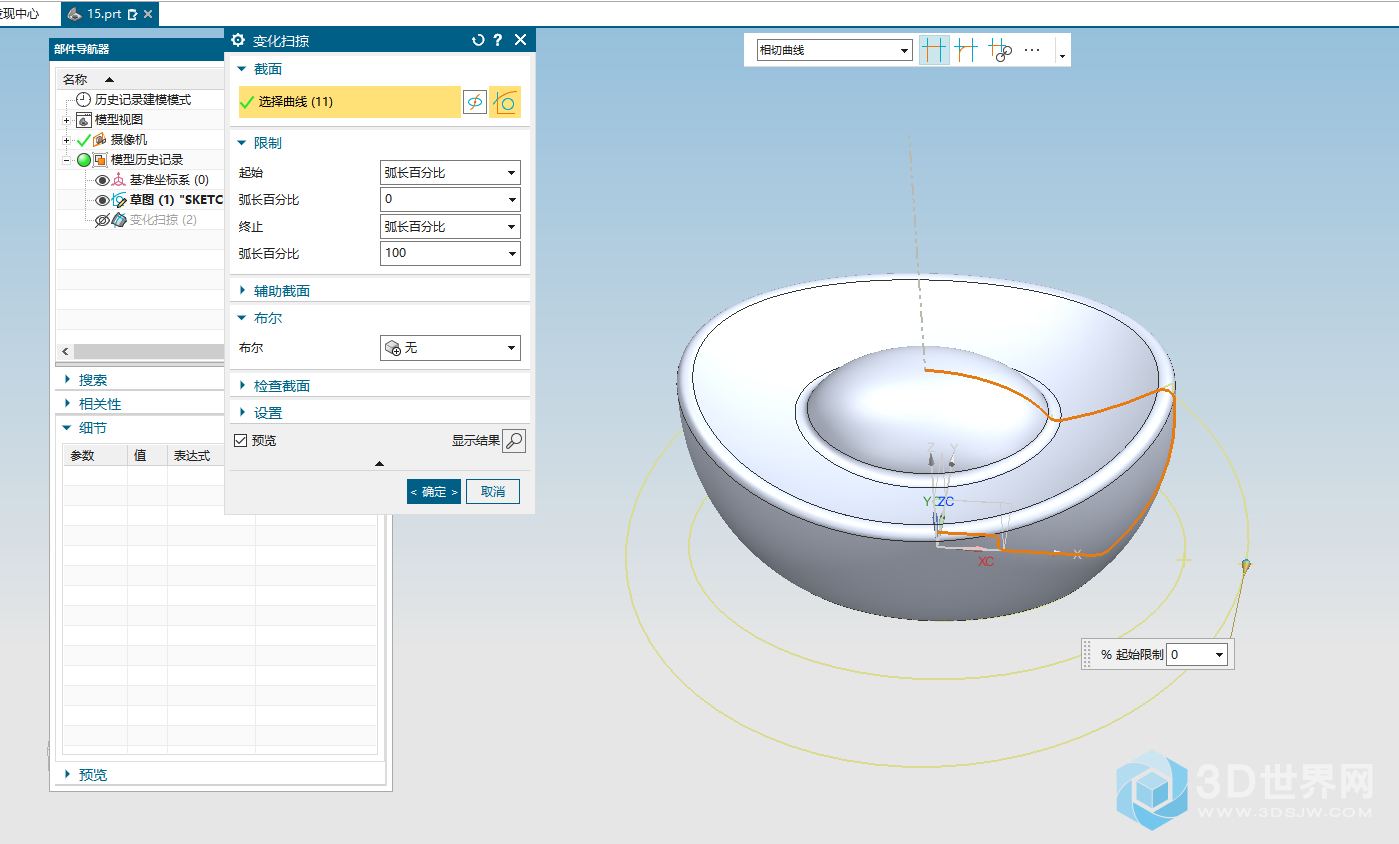Click the 15.prt part file icon
Viewport: 1399px width, 844px height.
75,14
